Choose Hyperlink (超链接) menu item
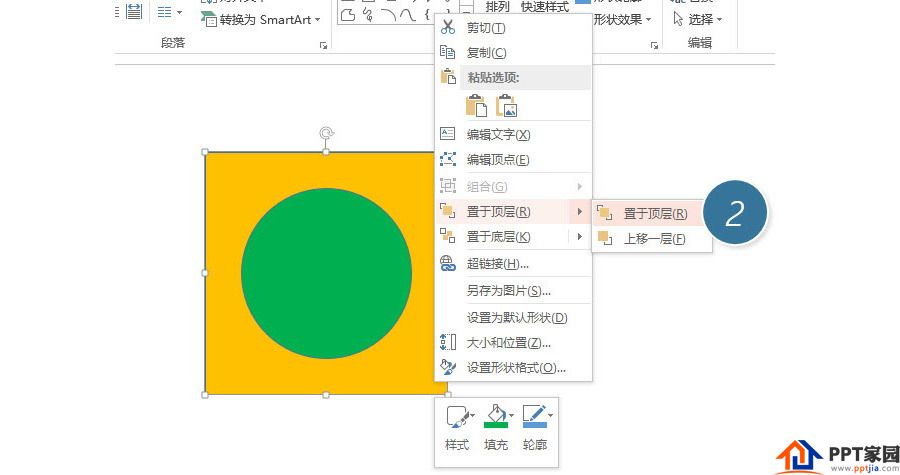 click(513, 263)
